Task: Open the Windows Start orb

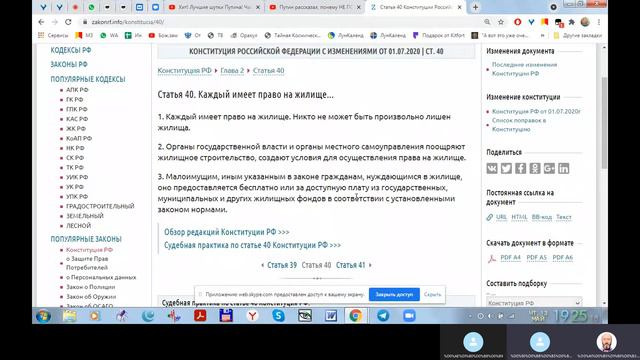Action: [43, 316]
